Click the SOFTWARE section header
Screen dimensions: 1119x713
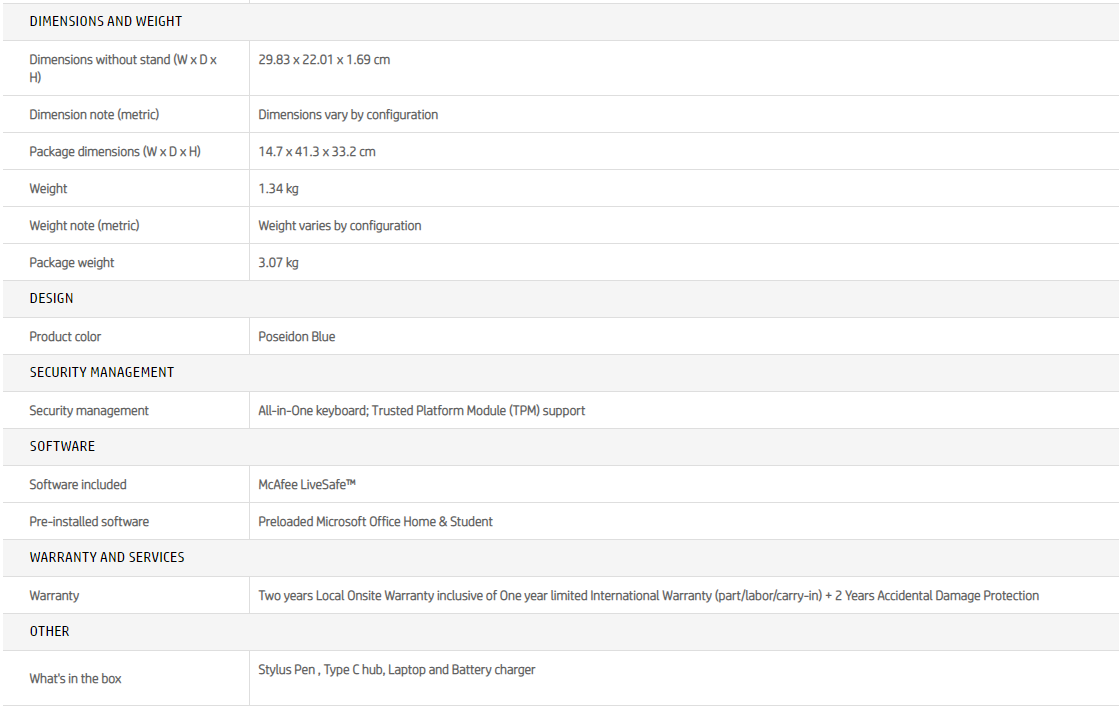pos(62,447)
